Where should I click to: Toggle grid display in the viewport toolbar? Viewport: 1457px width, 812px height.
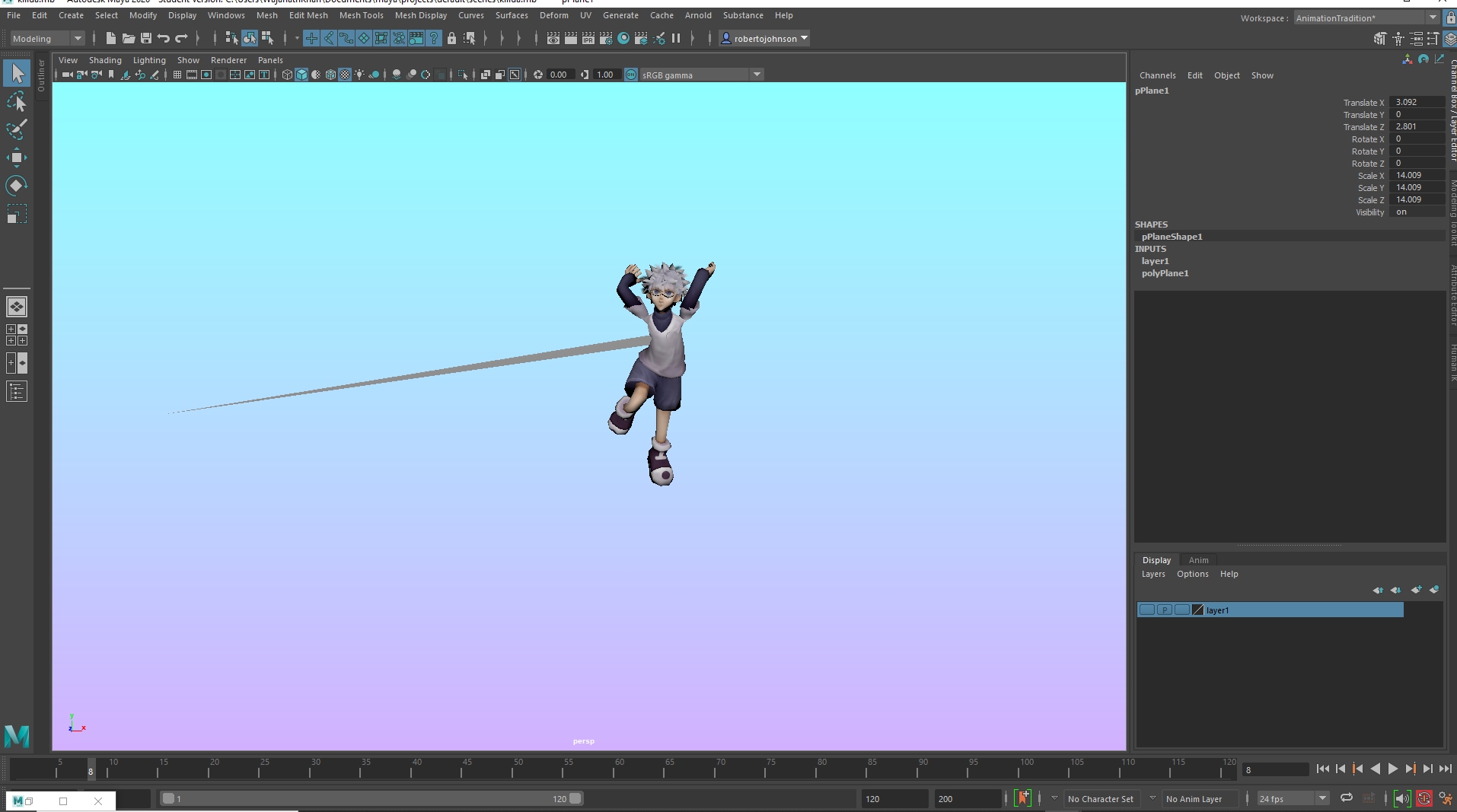tap(177, 74)
